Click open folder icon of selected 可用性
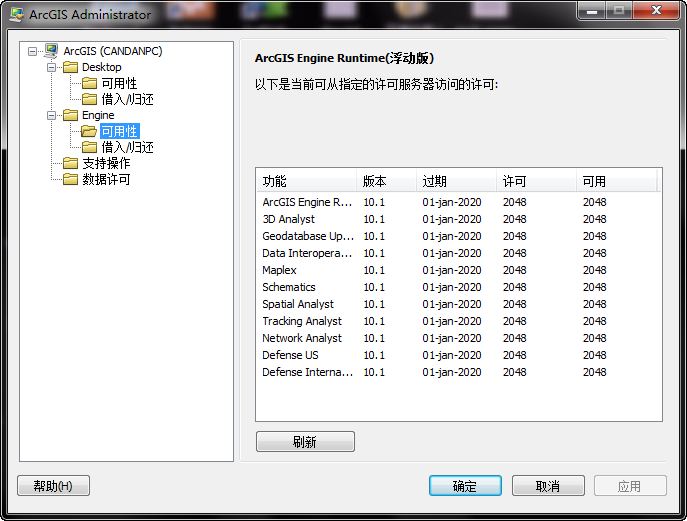687x521 pixels. point(89,131)
